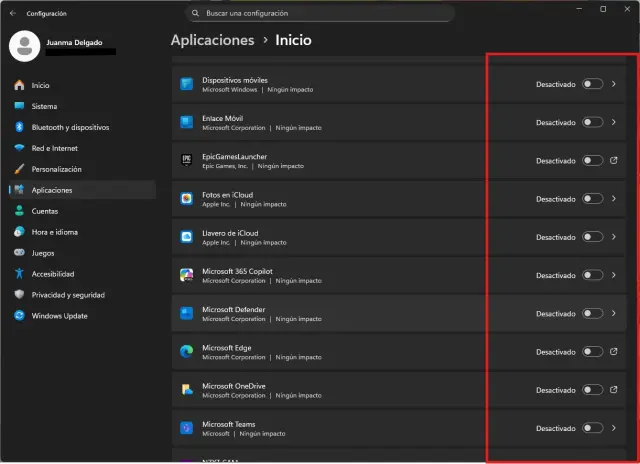Enable the Dispositivos móviles startup toggle

tap(592, 84)
